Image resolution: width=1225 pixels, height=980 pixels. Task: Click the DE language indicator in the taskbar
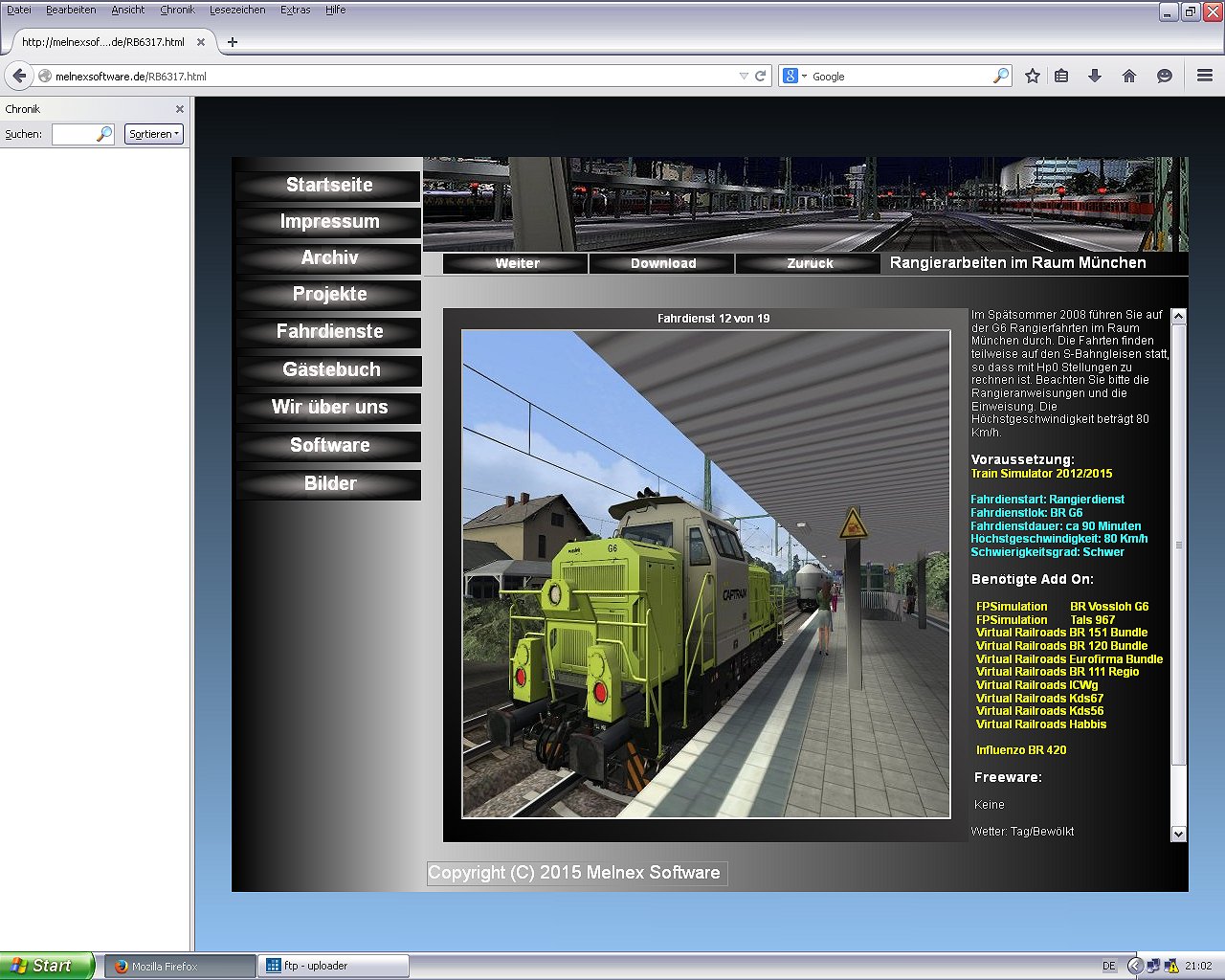(x=1109, y=967)
